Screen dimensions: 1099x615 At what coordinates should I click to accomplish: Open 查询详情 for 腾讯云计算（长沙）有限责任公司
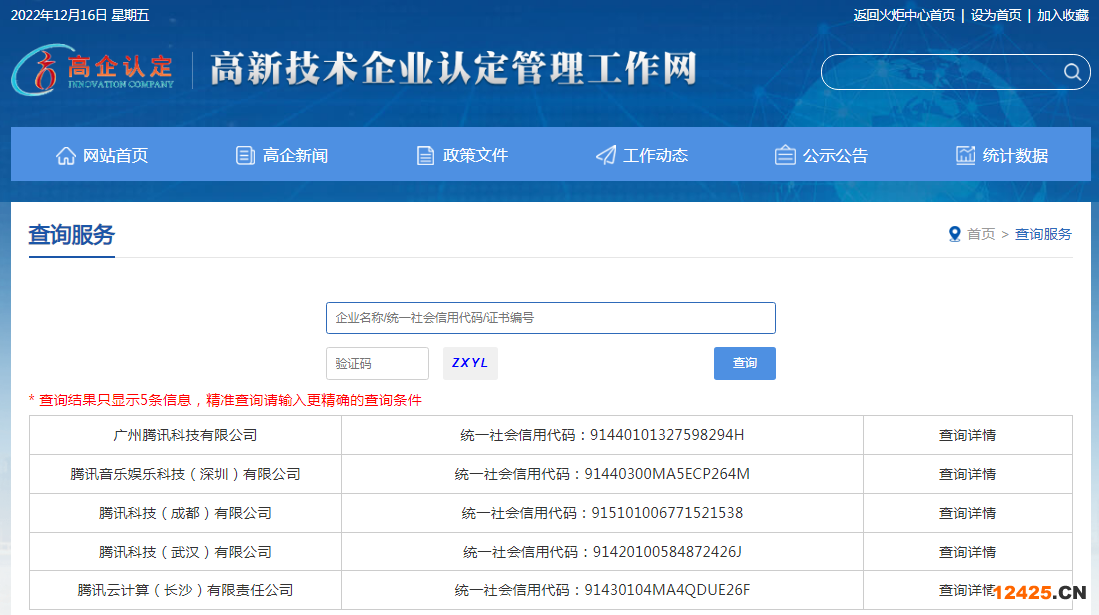967,590
